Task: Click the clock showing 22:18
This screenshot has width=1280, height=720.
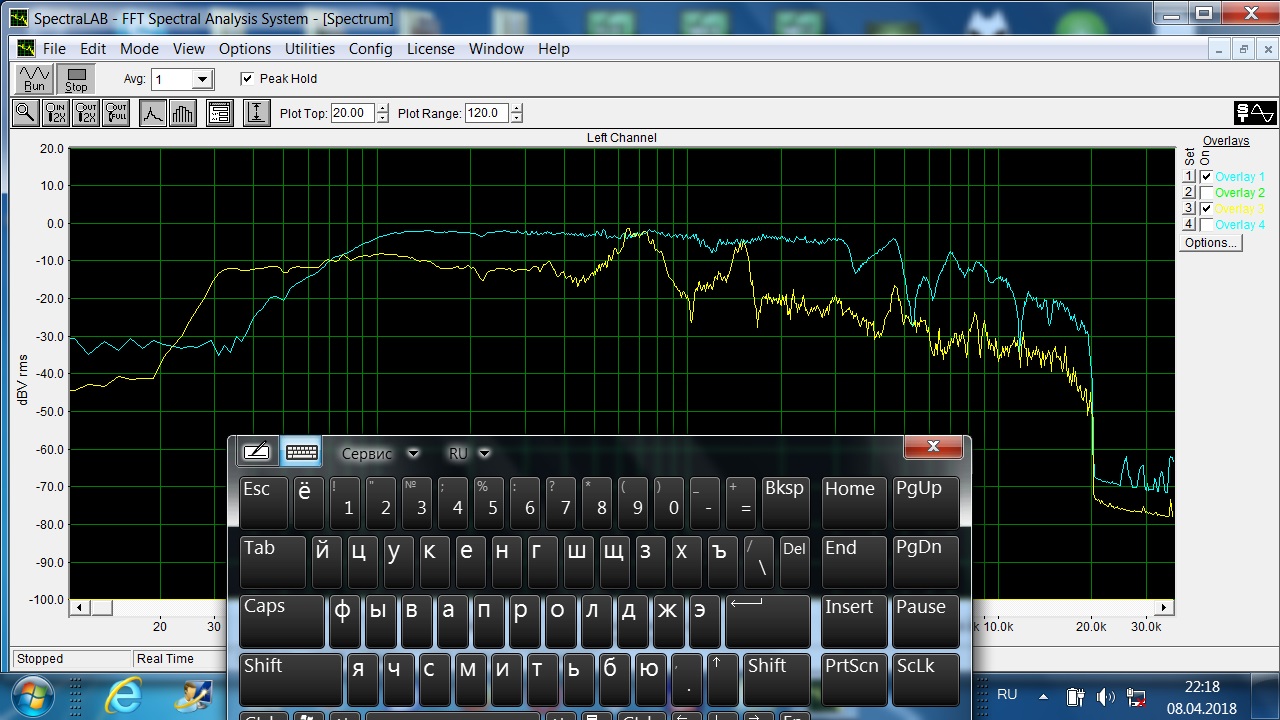Action: [x=1201, y=687]
